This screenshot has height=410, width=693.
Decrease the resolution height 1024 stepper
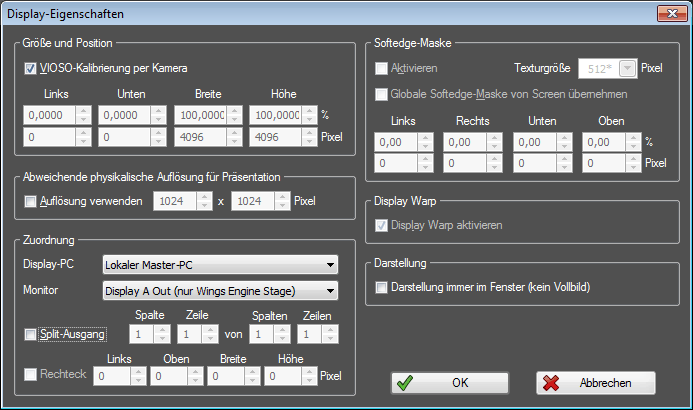(x=282, y=206)
